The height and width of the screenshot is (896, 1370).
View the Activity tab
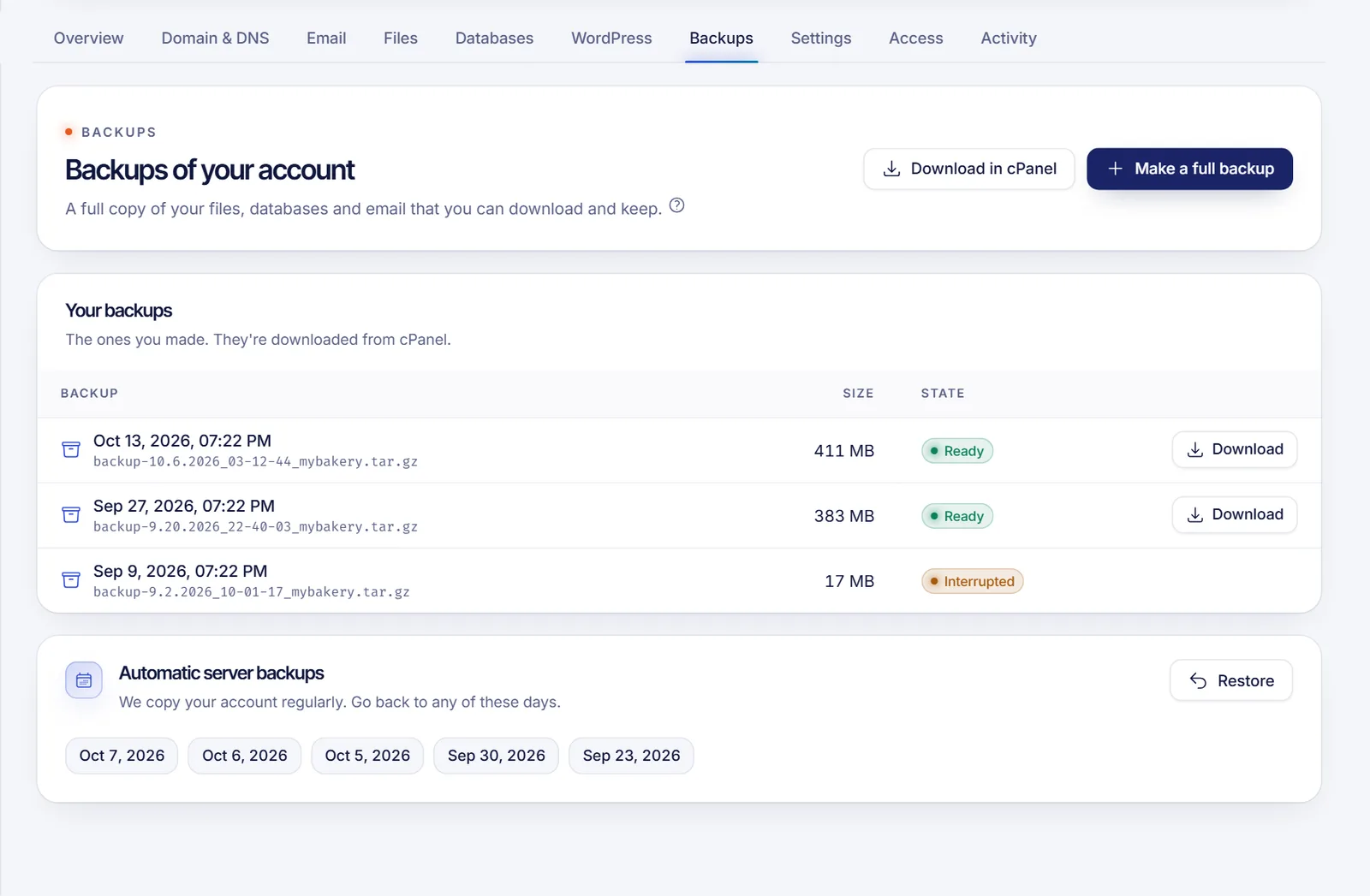(1009, 39)
